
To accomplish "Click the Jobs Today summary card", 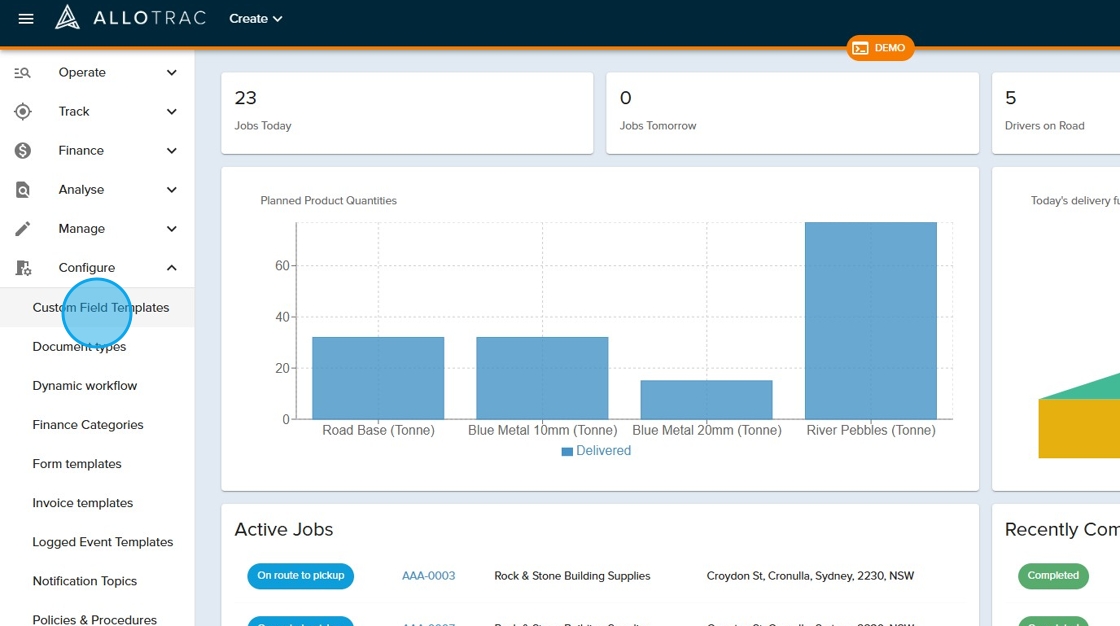I will coord(400,112).
